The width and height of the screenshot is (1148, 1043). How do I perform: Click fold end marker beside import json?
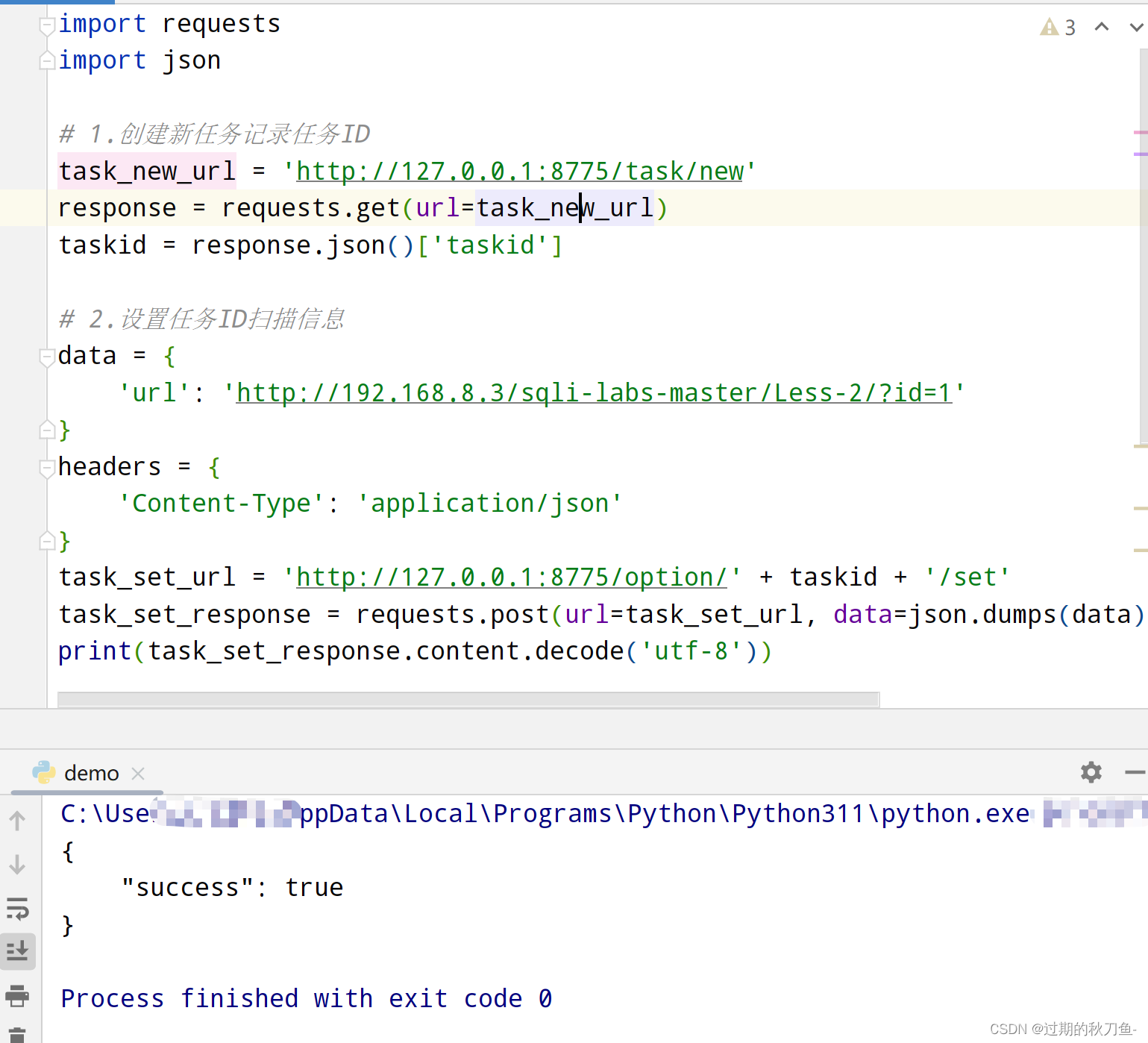coord(47,60)
